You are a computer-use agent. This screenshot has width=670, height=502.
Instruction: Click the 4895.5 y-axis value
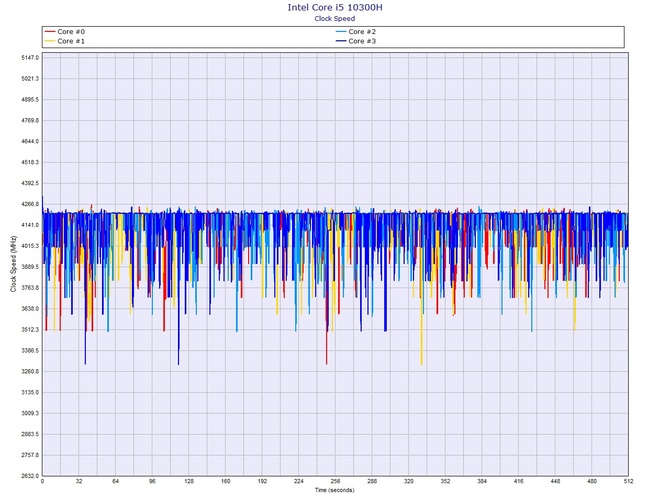tap(30, 100)
